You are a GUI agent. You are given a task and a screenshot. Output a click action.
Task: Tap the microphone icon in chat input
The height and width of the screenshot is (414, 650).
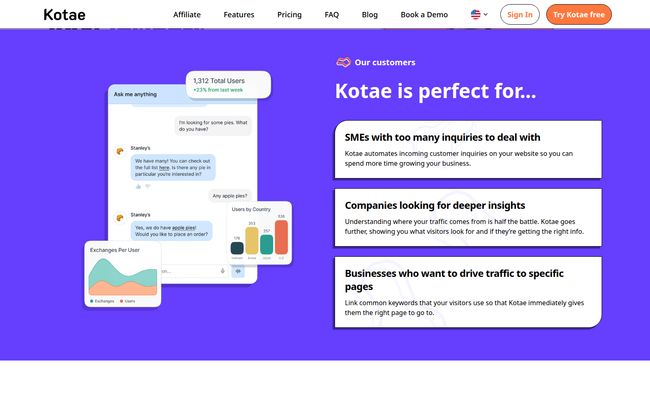coord(221,270)
